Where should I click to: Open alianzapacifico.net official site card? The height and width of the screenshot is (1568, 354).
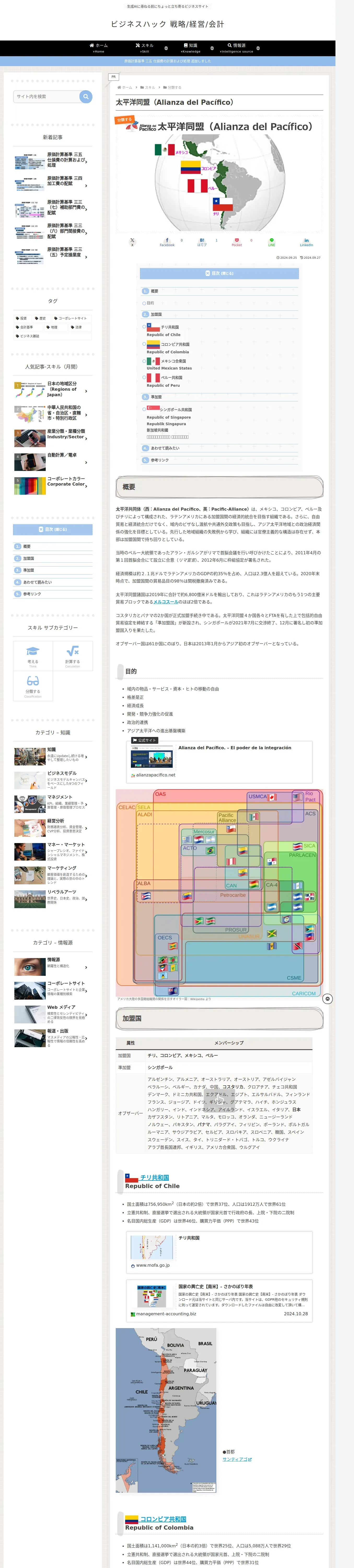click(219, 762)
